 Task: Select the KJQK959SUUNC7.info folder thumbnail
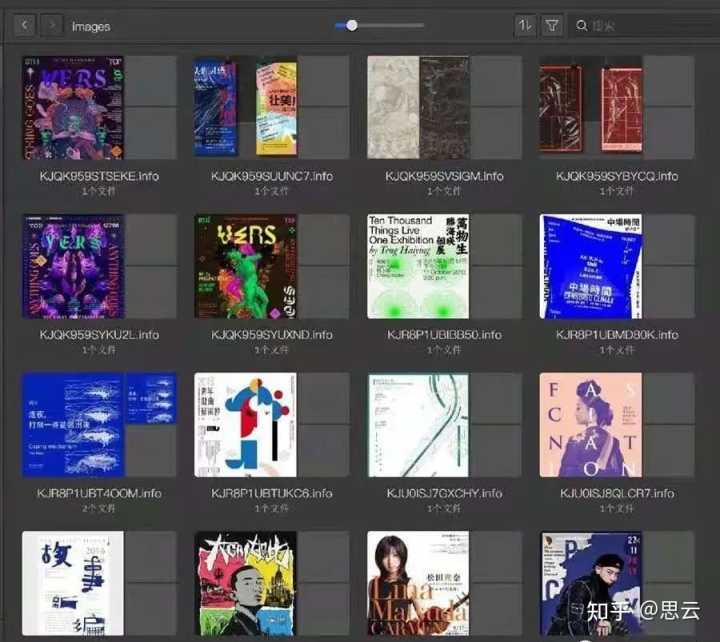pyautogui.click(x=271, y=108)
